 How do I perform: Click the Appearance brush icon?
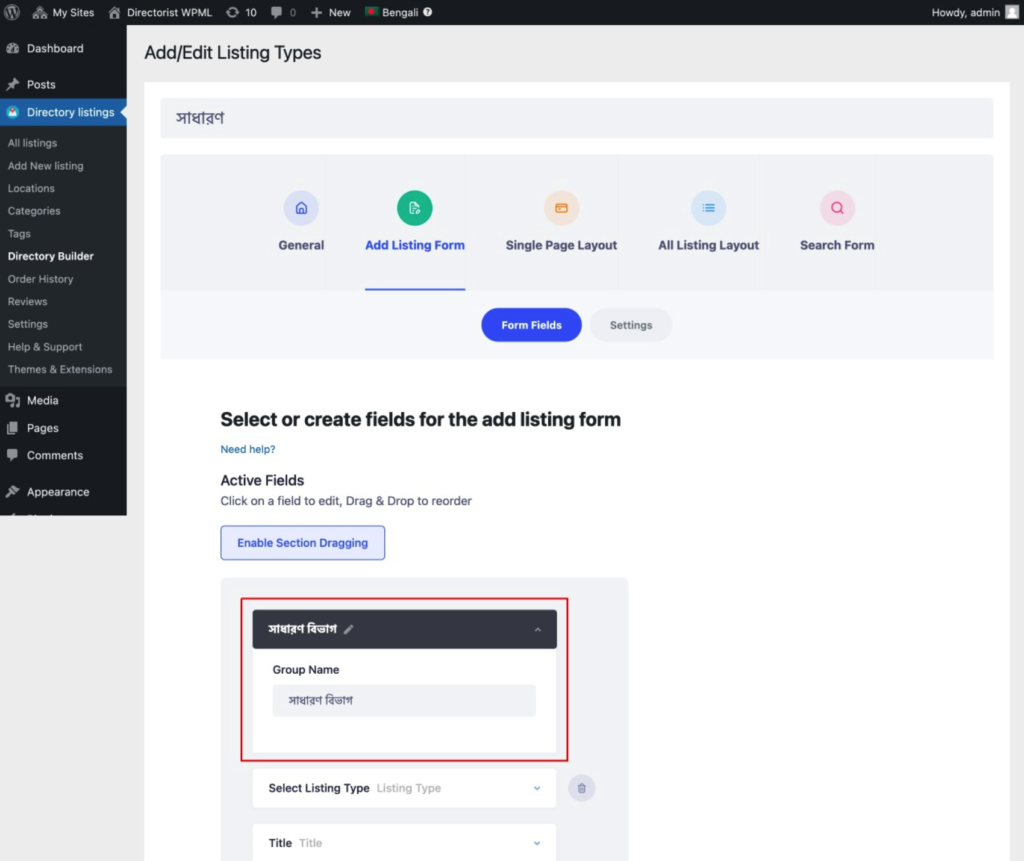pyautogui.click(x=12, y=492)
